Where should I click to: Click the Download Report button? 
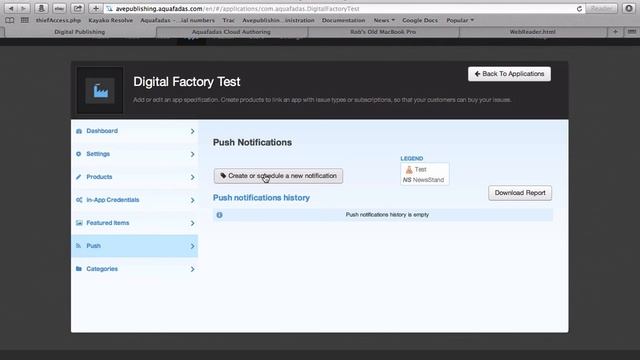520,193
